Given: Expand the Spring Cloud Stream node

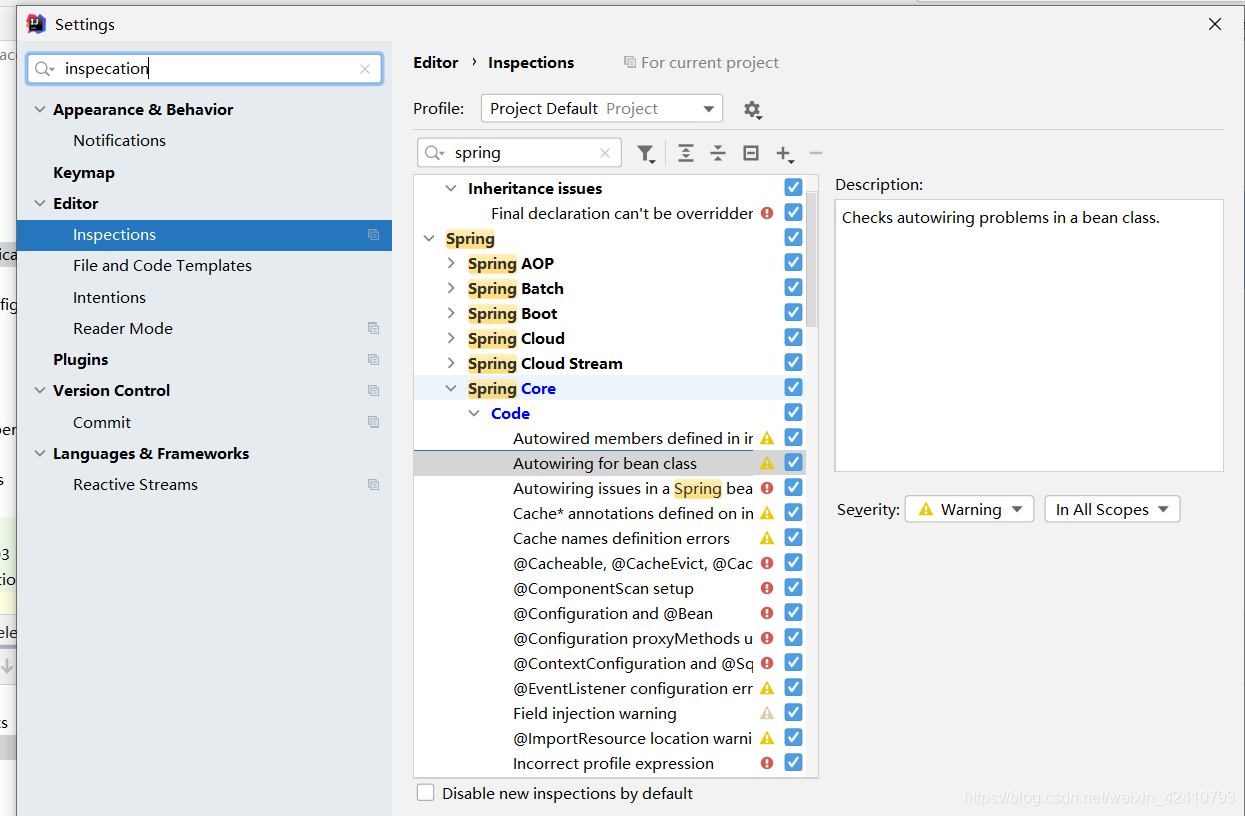Looking at the screenshot, I should pyautogui.click(x=451, y=363).
